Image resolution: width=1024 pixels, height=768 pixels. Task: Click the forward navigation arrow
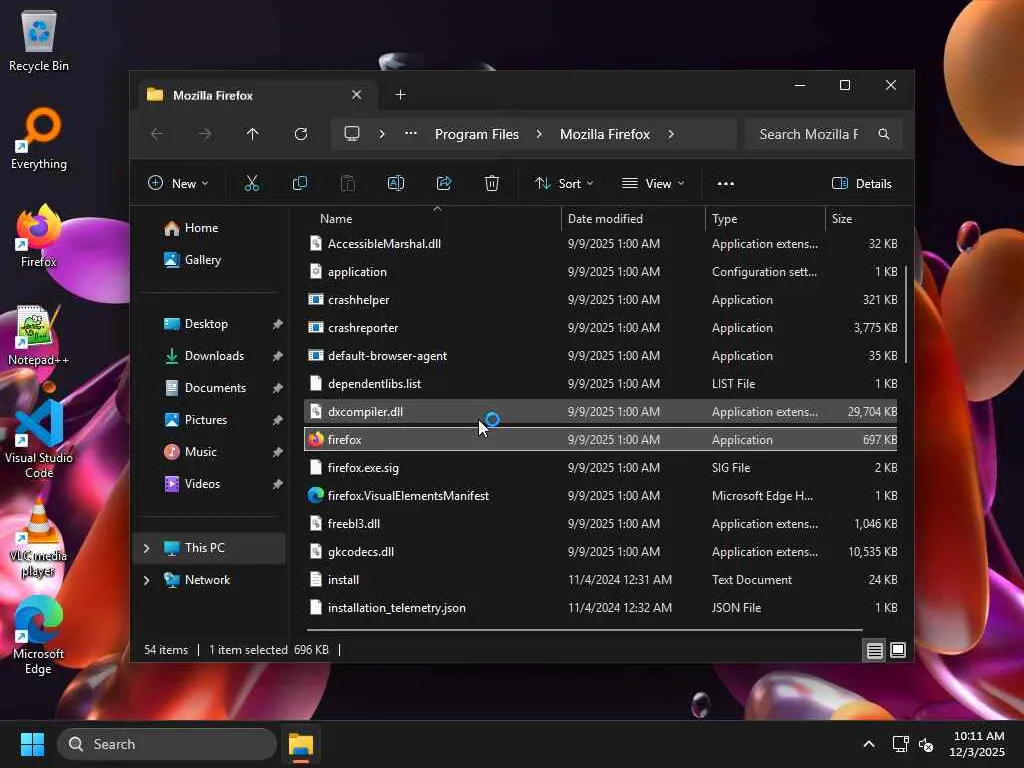pyautogui.click(x=205, y=134)
